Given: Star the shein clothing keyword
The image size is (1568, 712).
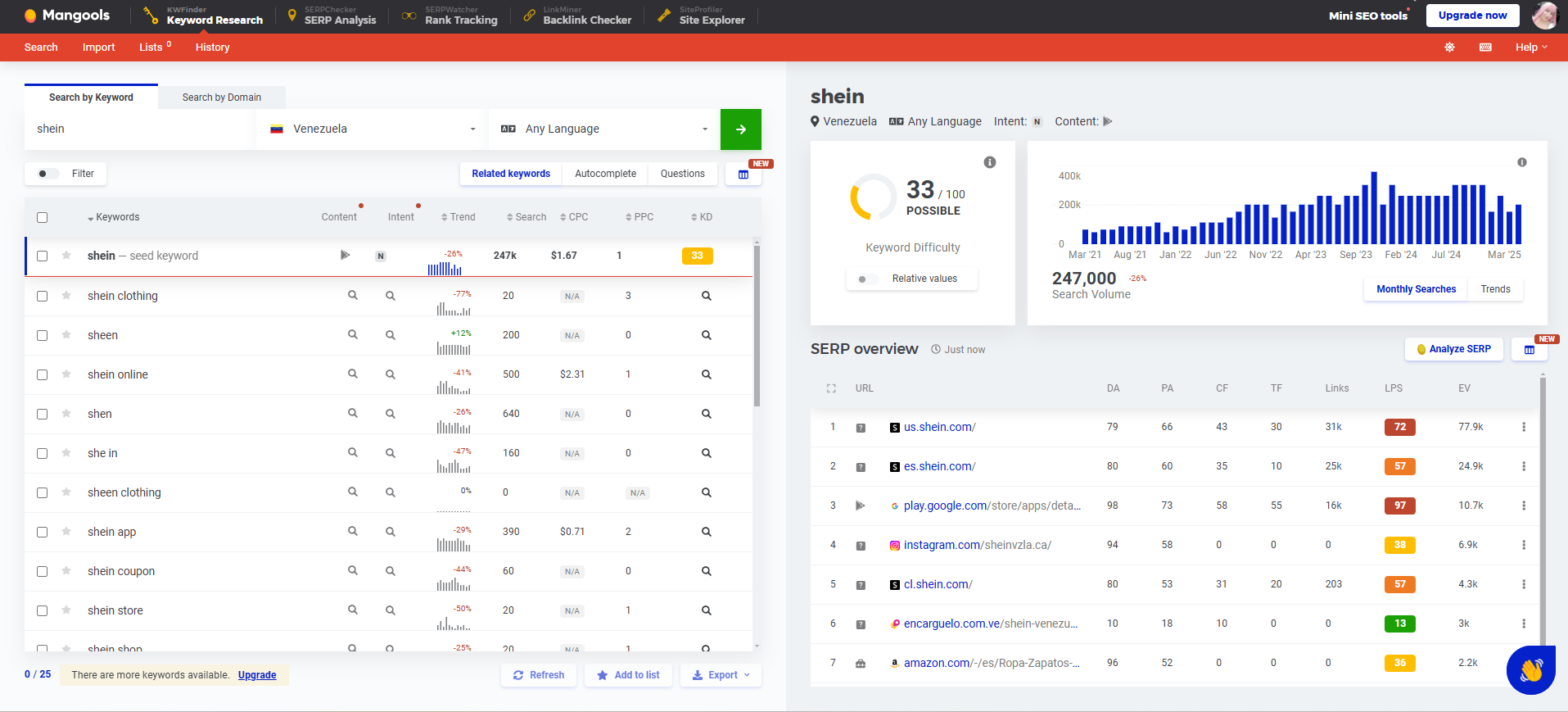Looking at the screenshot, I should 66,295.
